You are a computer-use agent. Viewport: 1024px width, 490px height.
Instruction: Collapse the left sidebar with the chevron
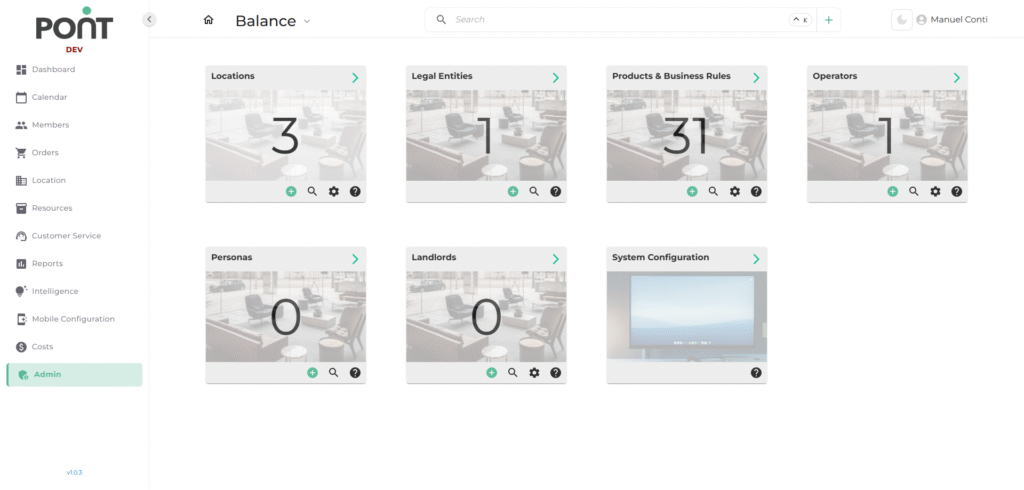point(149,19)
